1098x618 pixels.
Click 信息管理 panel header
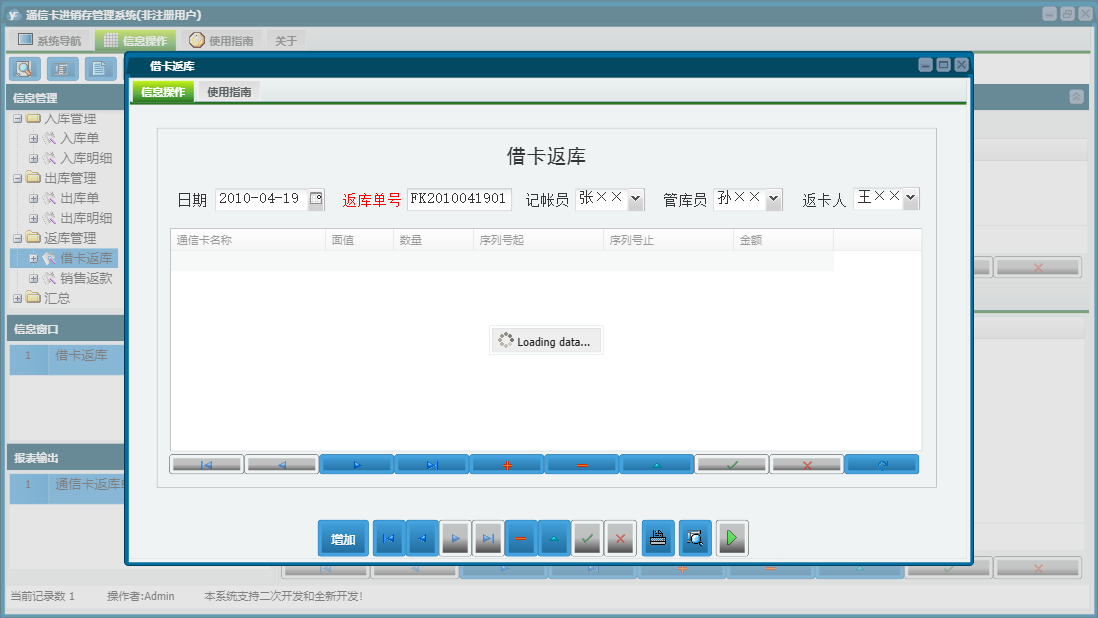65,98
